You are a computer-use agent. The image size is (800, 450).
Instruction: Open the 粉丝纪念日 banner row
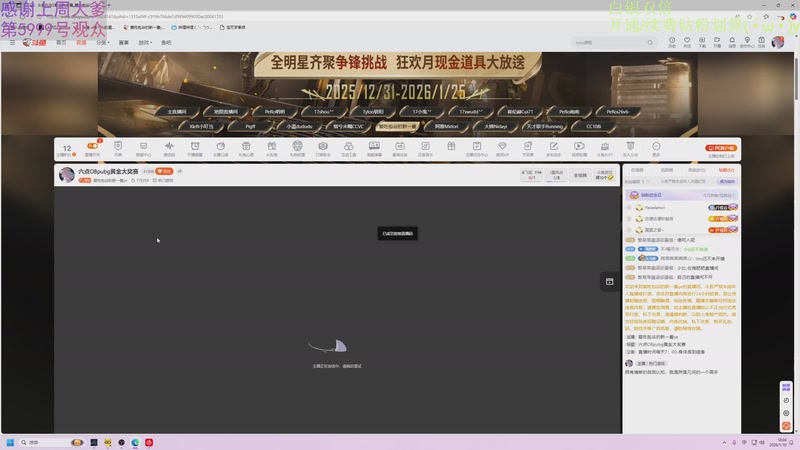click(x=681, y=195)
